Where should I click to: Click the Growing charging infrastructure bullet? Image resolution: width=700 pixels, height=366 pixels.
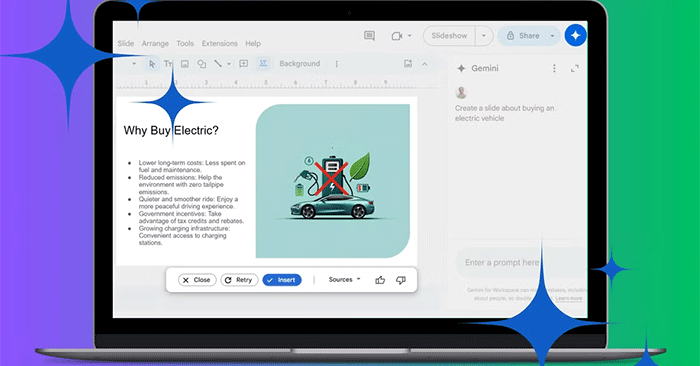(184, 236)
